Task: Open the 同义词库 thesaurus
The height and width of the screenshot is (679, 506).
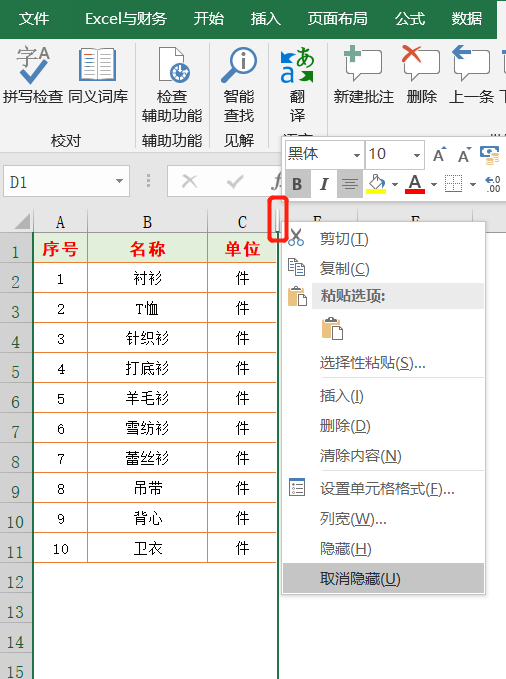Action: pyautogui.click(x=98, y=75)
